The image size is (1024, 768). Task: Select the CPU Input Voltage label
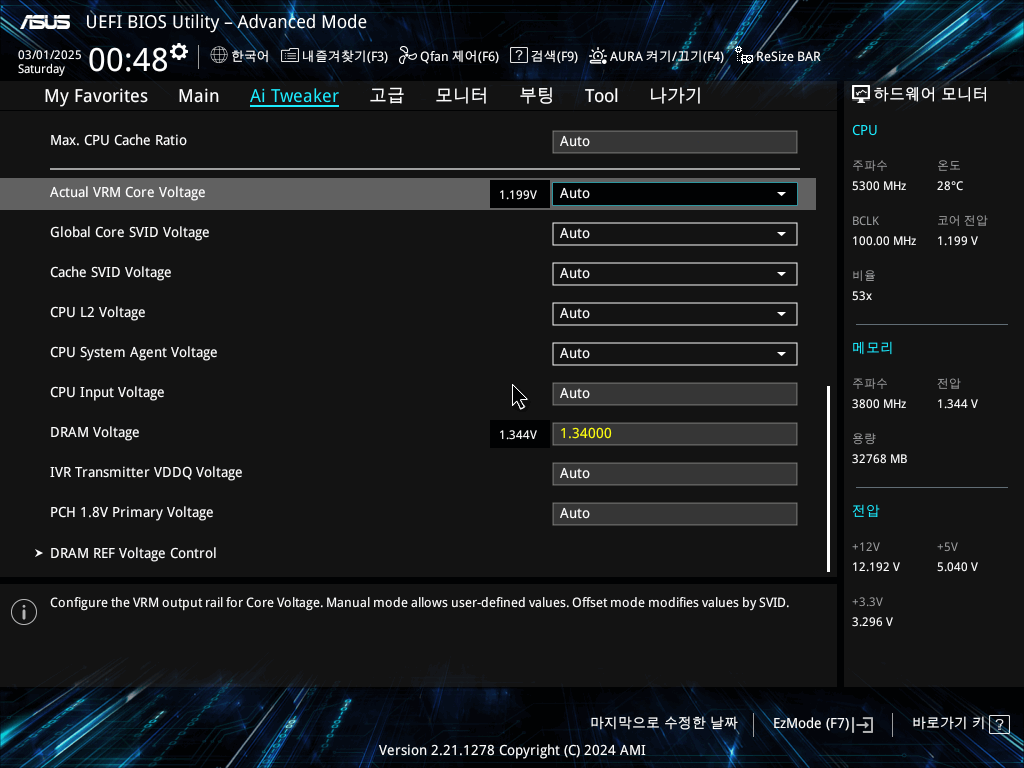(107, 392)
